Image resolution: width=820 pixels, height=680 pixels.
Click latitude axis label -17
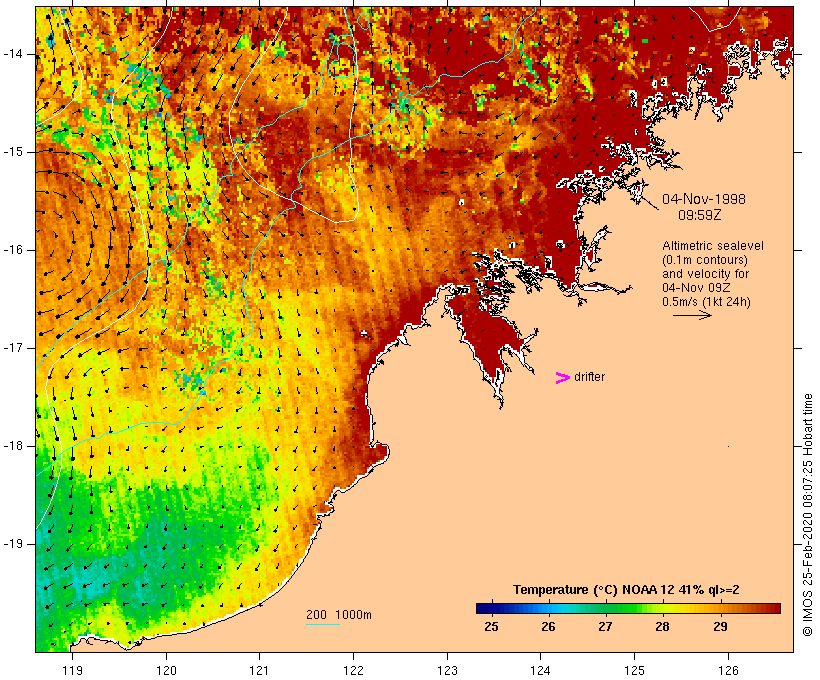tap(13, 348)
